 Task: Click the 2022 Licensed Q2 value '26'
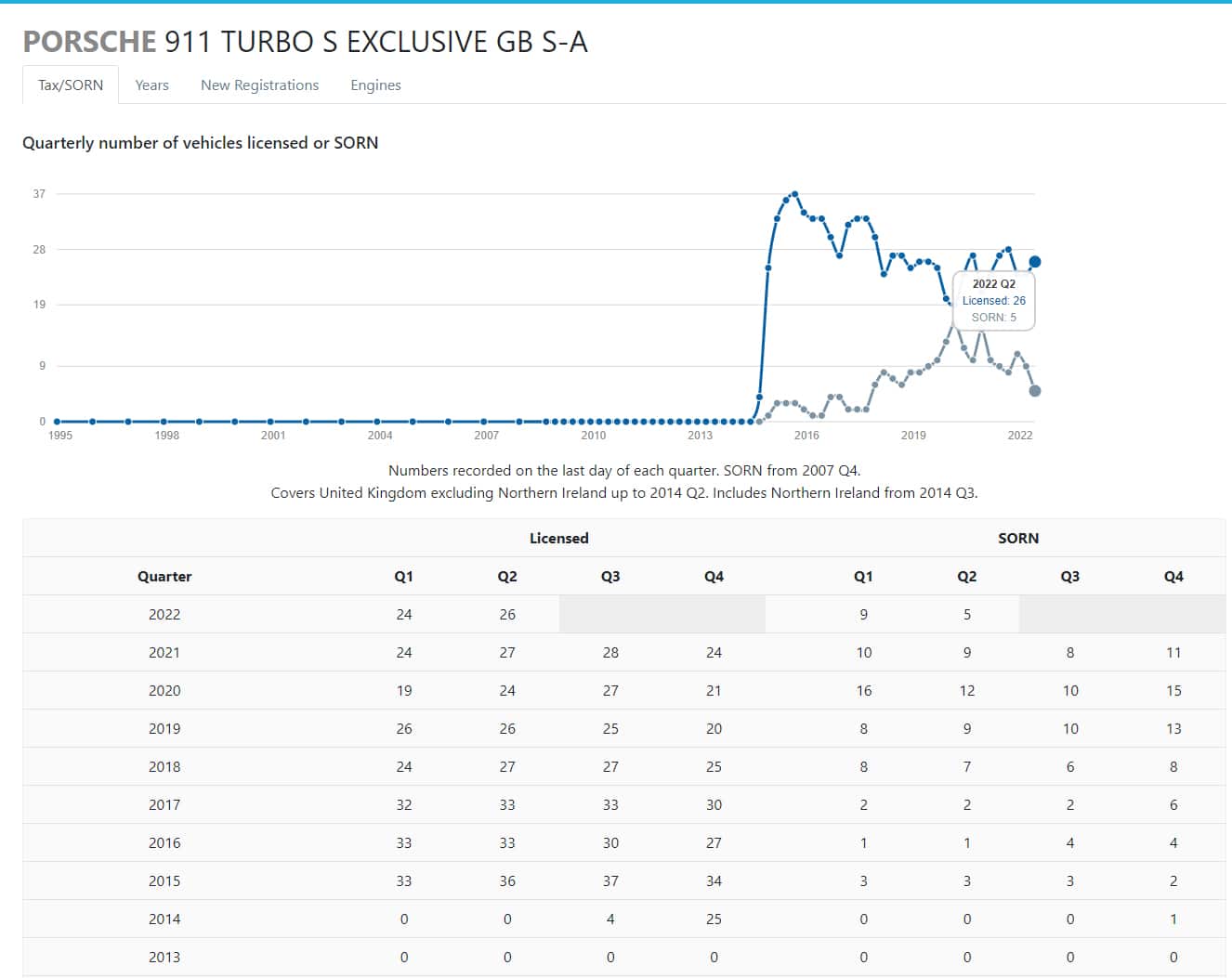tap(507, 614)
